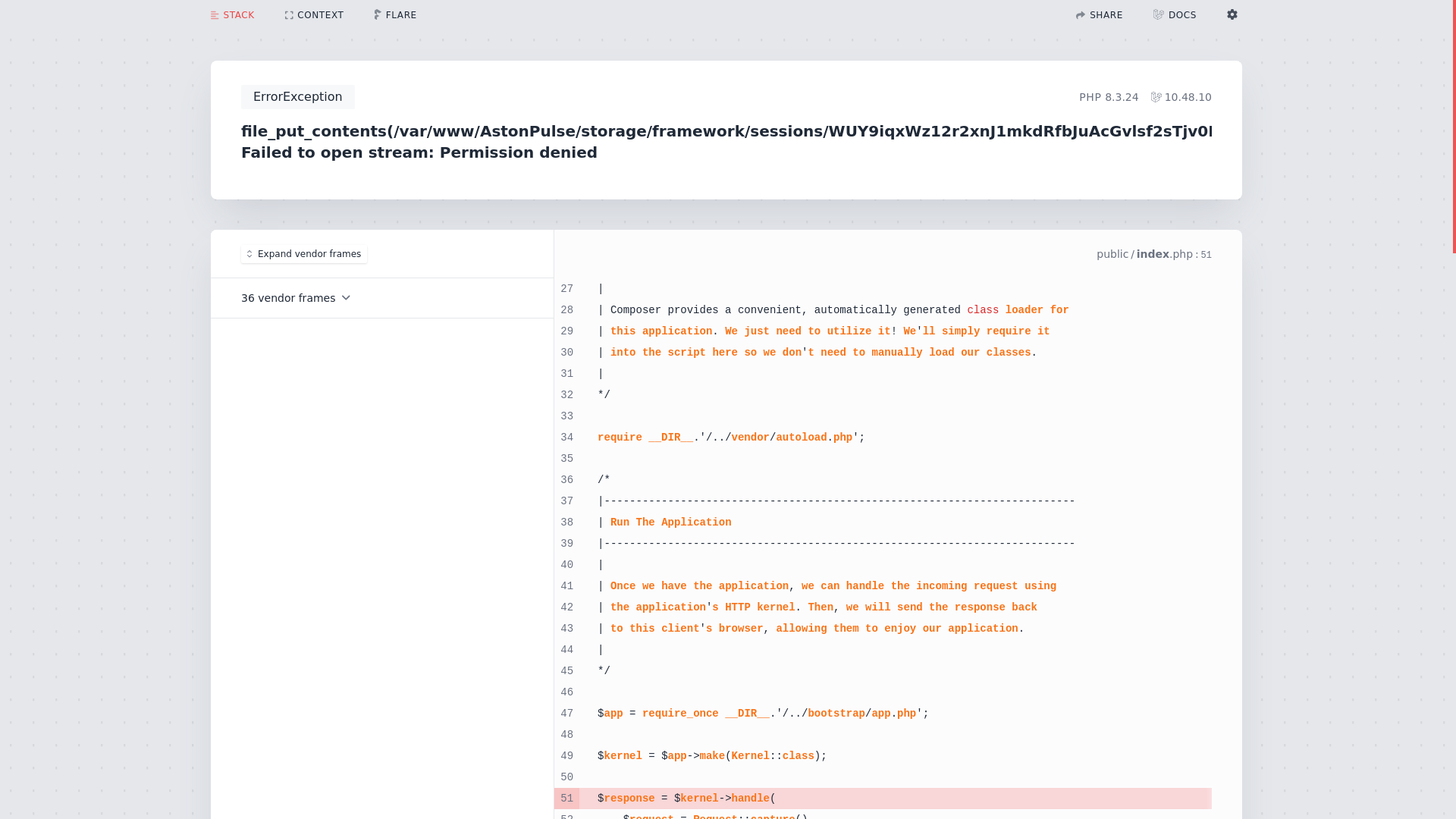Click the Expand vendor frames button

[x=304, y=254]
